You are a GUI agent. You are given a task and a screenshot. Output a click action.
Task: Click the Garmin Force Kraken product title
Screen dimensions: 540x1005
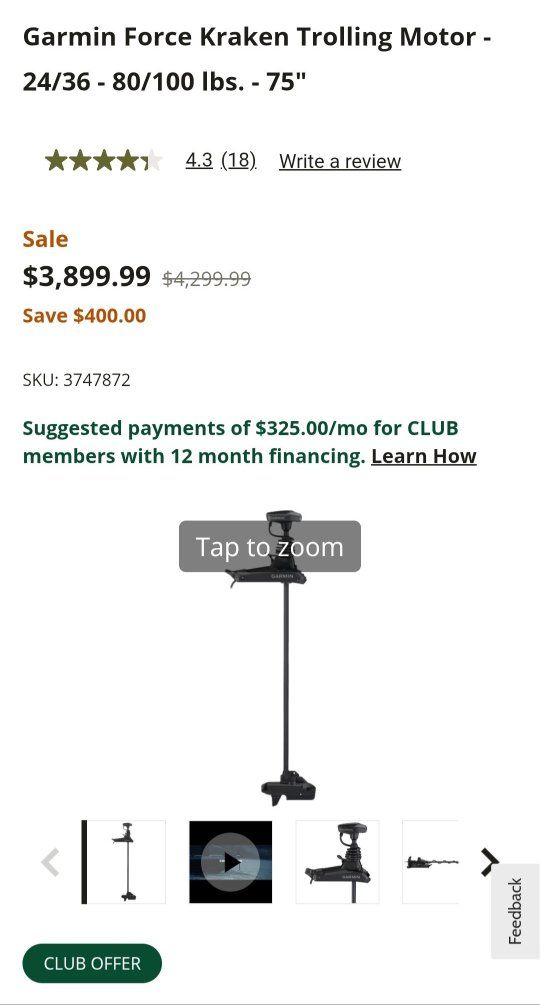coord(257,59)
